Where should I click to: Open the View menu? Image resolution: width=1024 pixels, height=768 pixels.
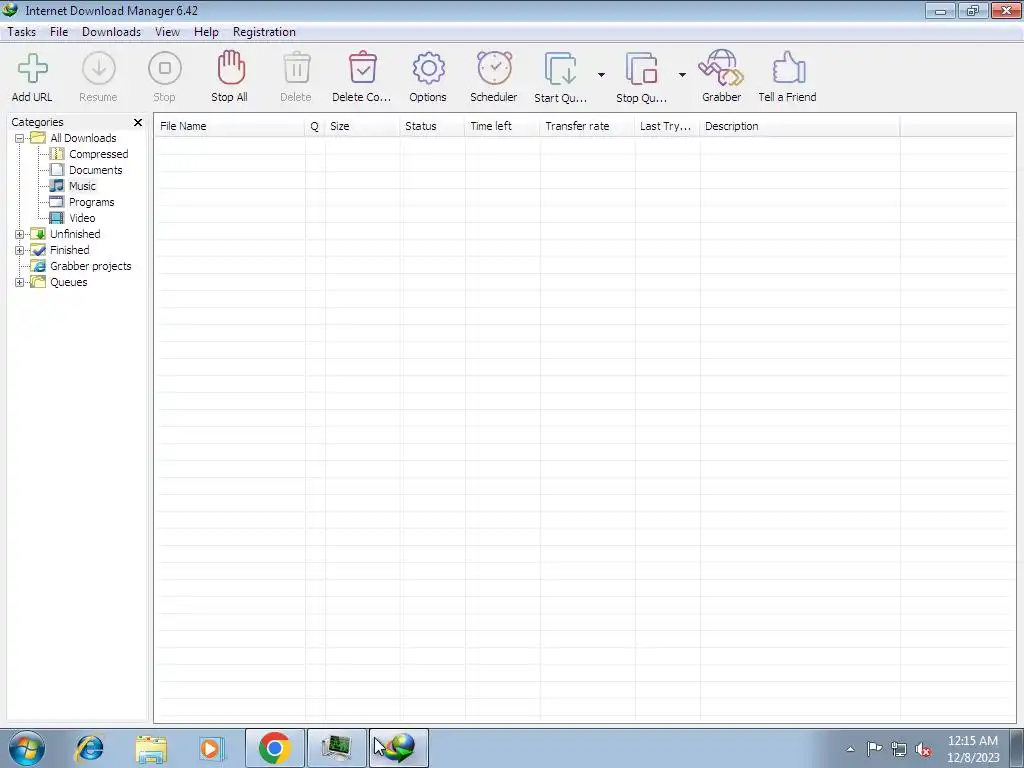(167, 32)
